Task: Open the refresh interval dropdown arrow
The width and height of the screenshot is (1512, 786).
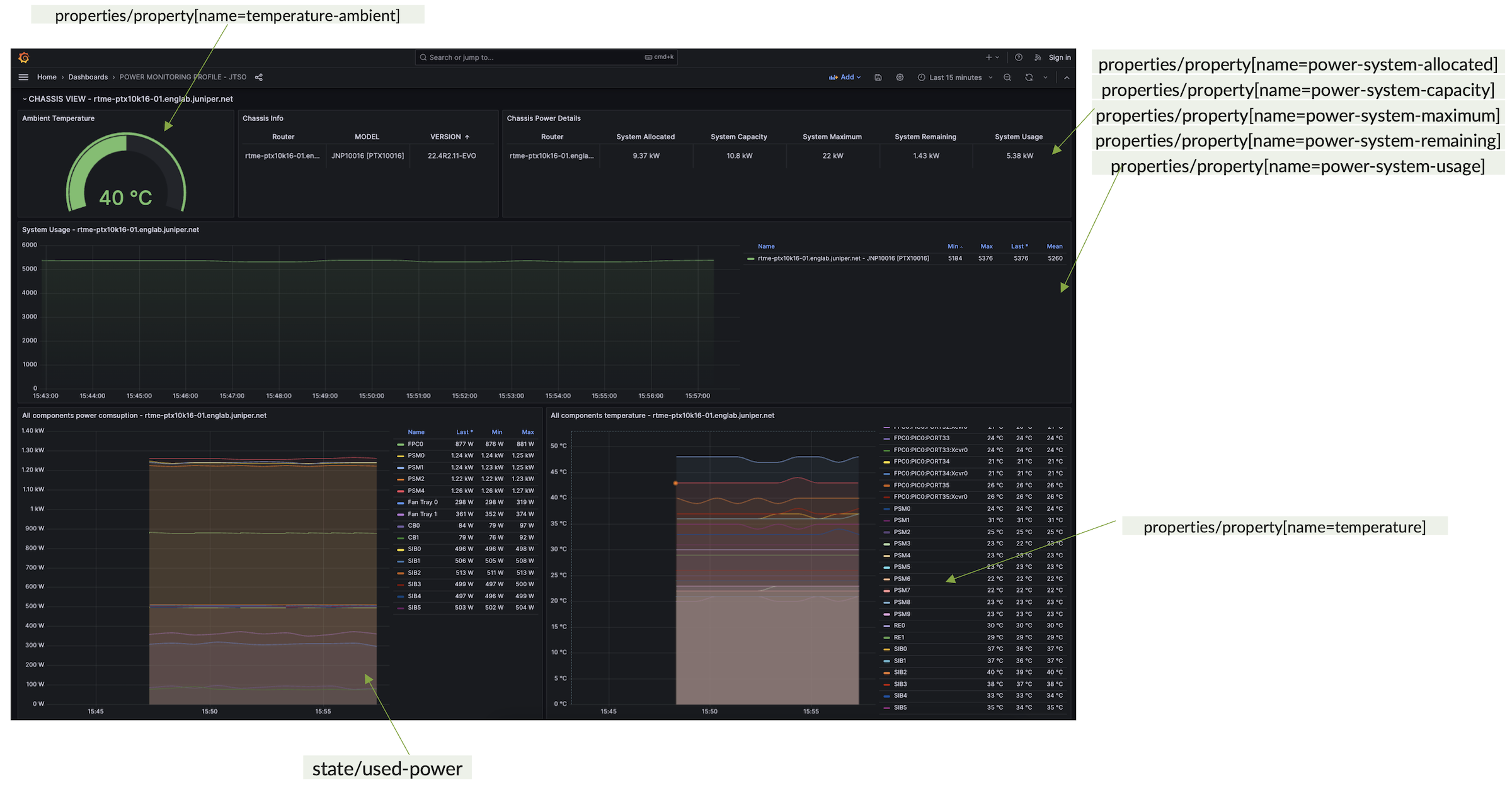Action: pyautogui.click(x=1046, y=77)
